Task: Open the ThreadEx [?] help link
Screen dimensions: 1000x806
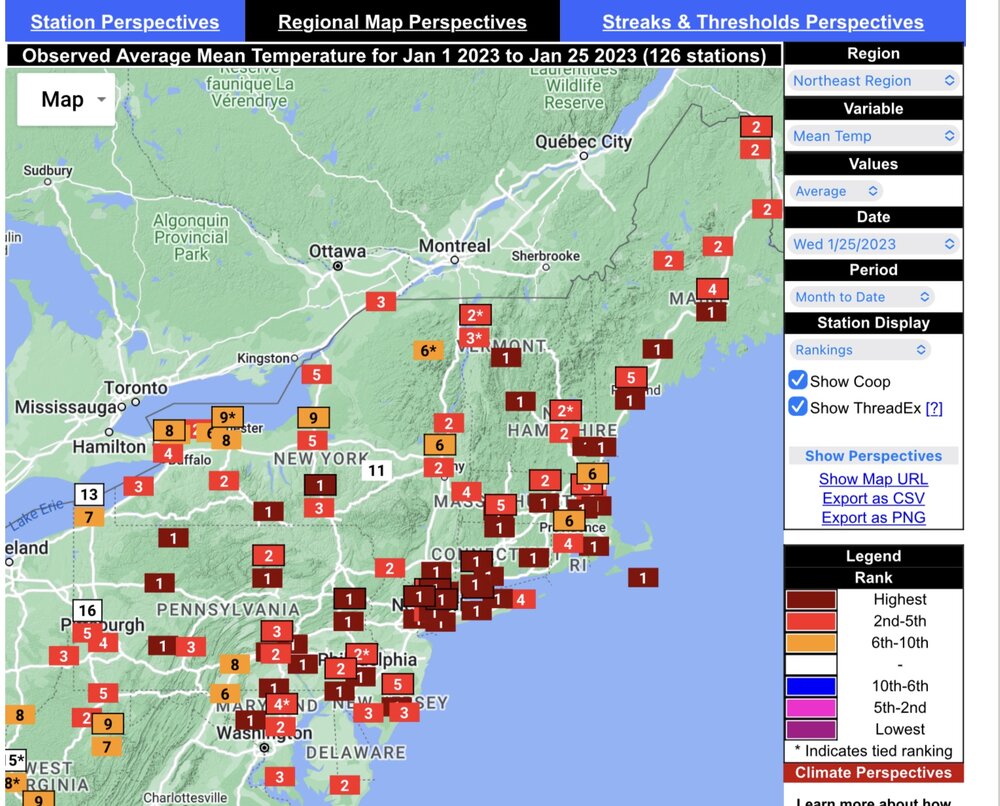Action: pyautogui.click(x=934, y=408)
